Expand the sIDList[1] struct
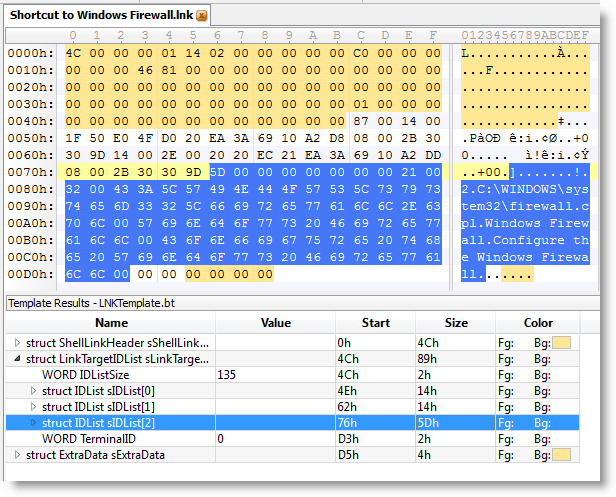Image resolution: width=616 pixels, height=497 pixels. click(x=34, y=407)
